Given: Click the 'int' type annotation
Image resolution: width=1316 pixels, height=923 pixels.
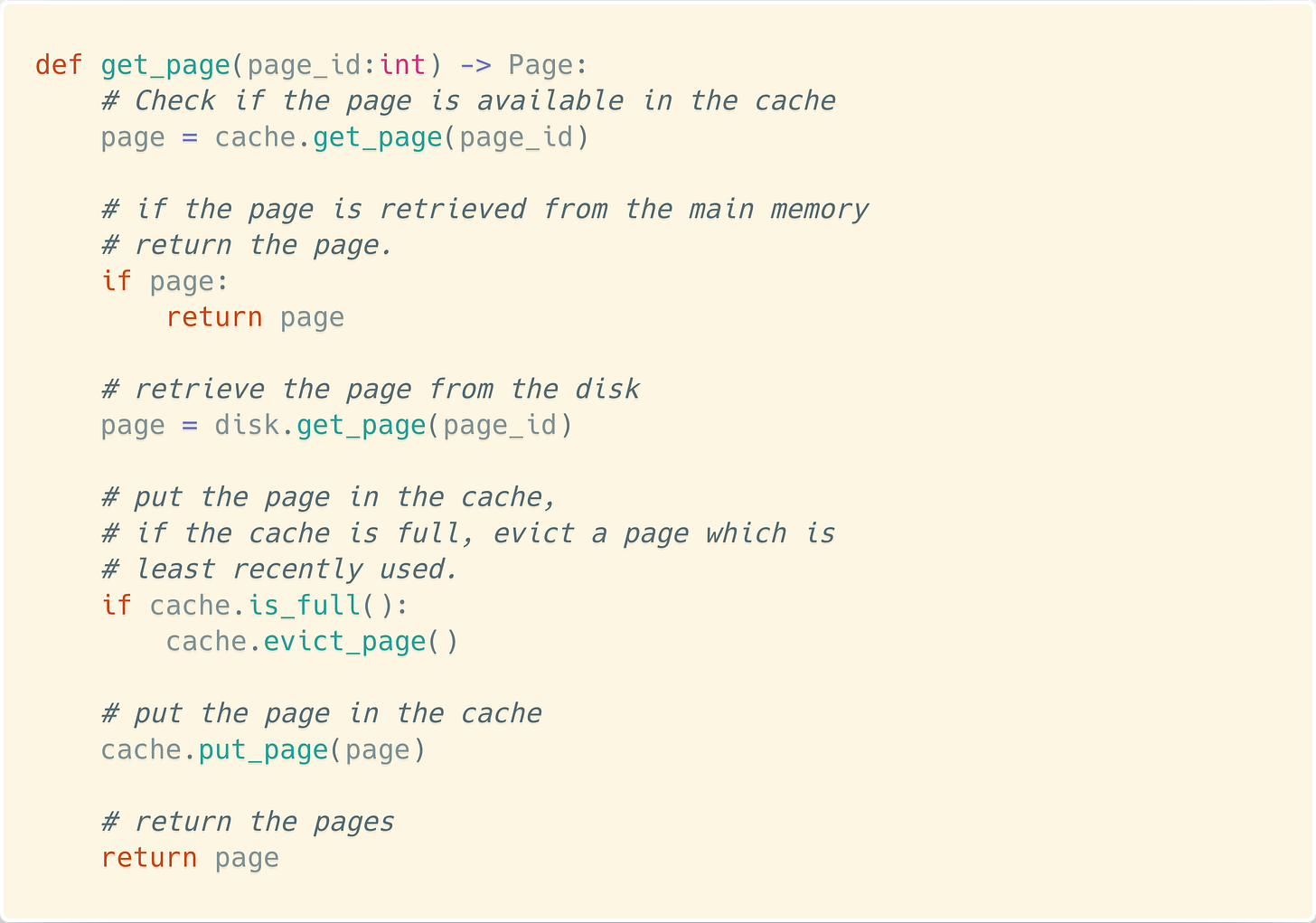Looking at the screenshot, I should (x=402, y=65).
